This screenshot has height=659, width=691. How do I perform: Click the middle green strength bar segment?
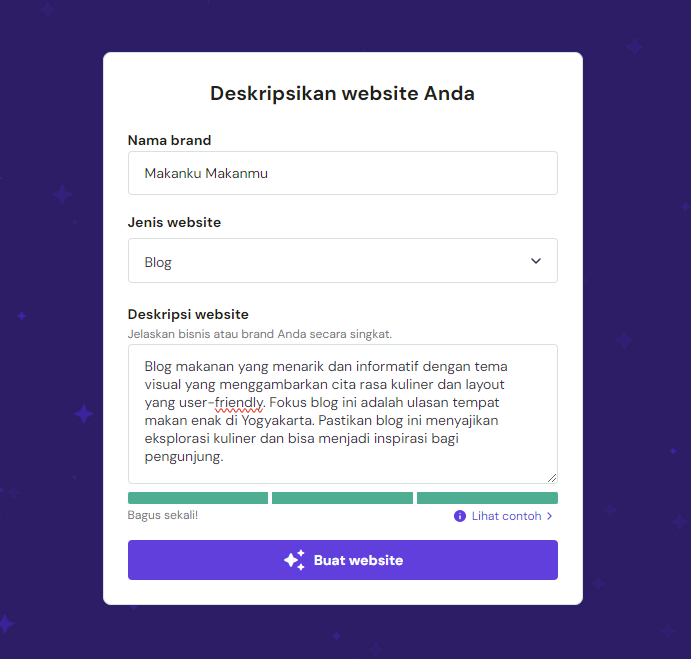pyautogui.click(x=342, y=498)
